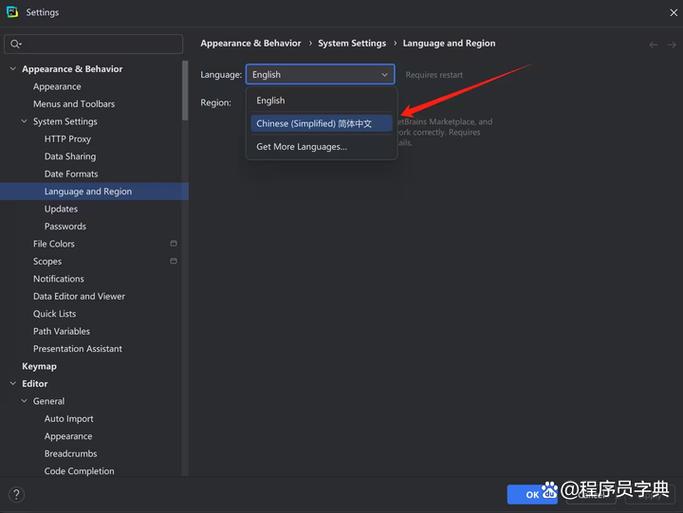Collapse the Editor section
The height and width of the screenshot is (513, 683).
tap(13, 383)
